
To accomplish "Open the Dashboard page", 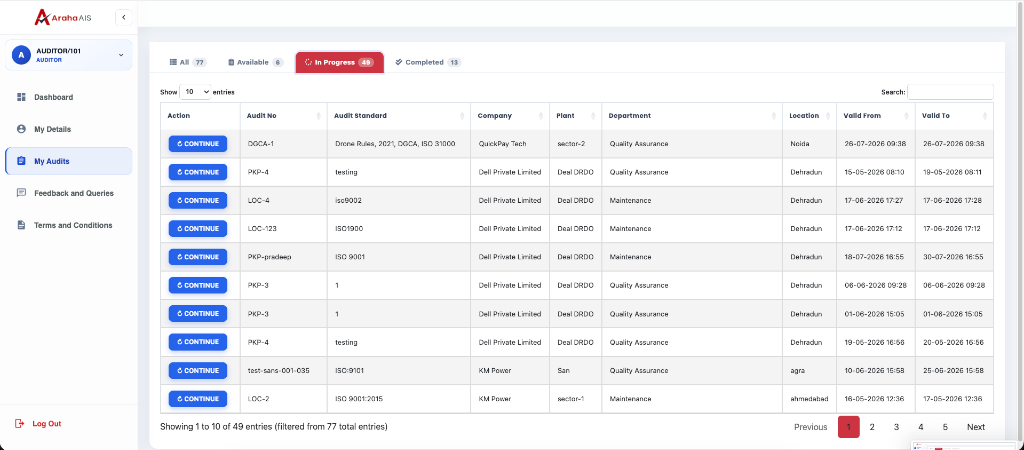I will [x=69, y=97].
